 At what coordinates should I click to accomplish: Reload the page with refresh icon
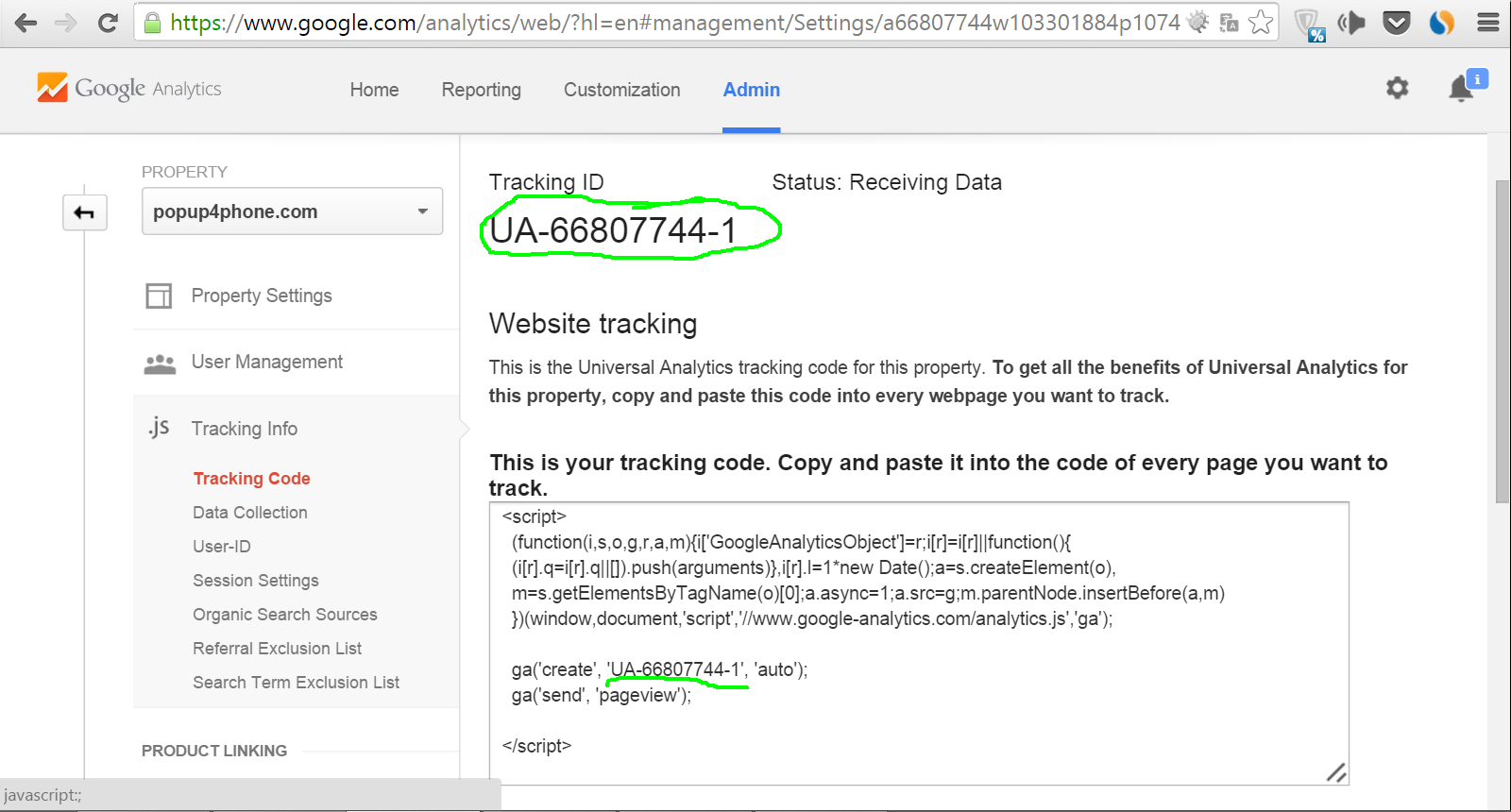pos(108,23)
